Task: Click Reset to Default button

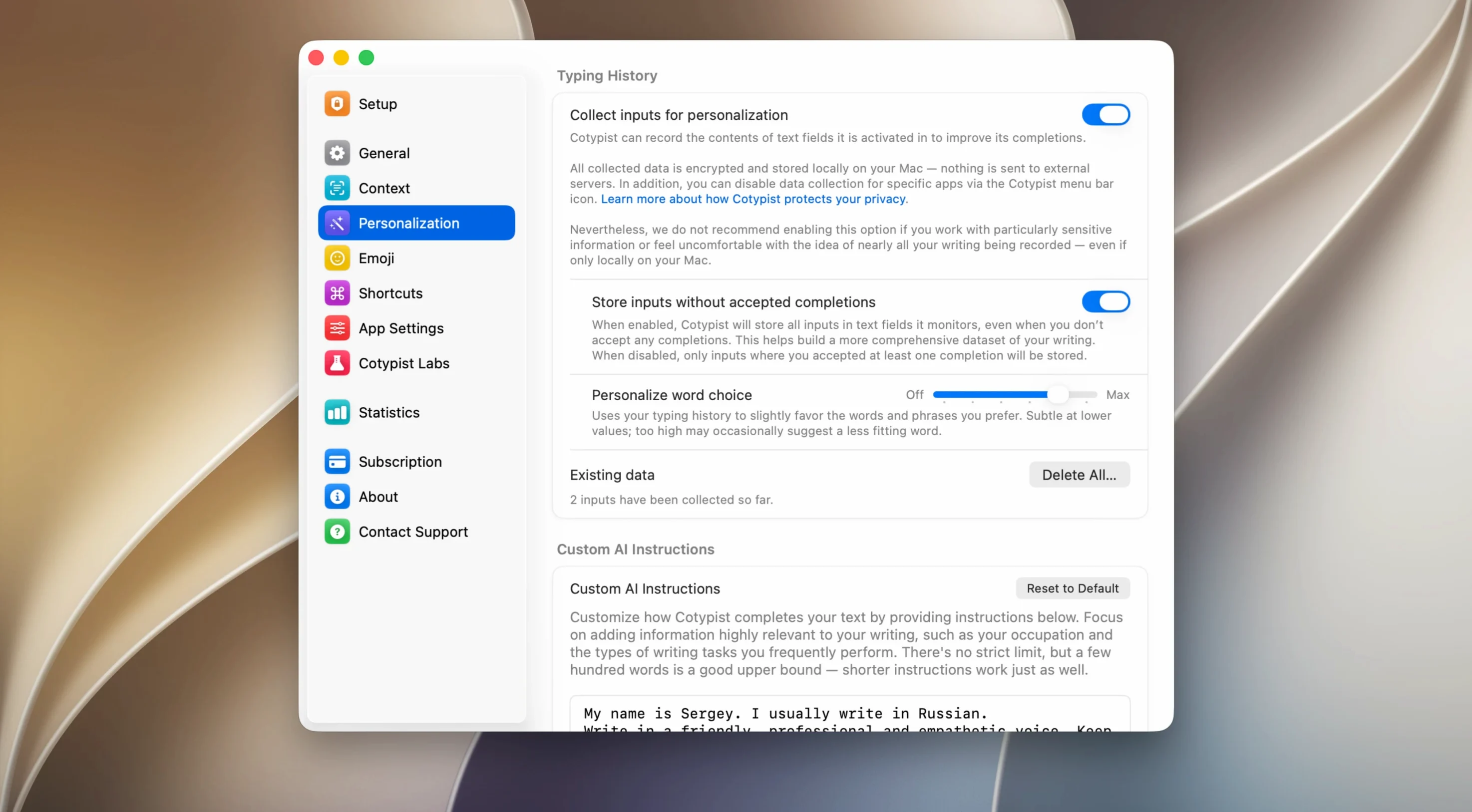Action: [x=1073, y=588]
